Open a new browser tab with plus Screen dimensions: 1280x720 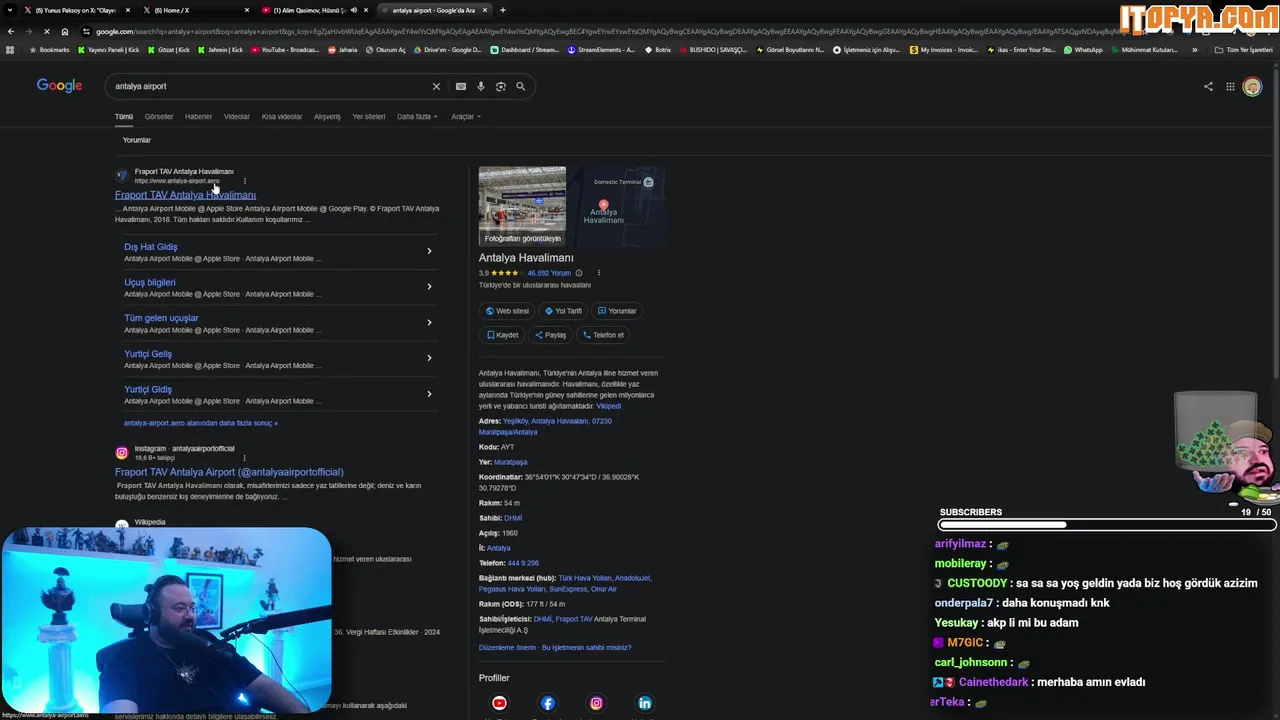pyautogui.click(x=502, y=10)
